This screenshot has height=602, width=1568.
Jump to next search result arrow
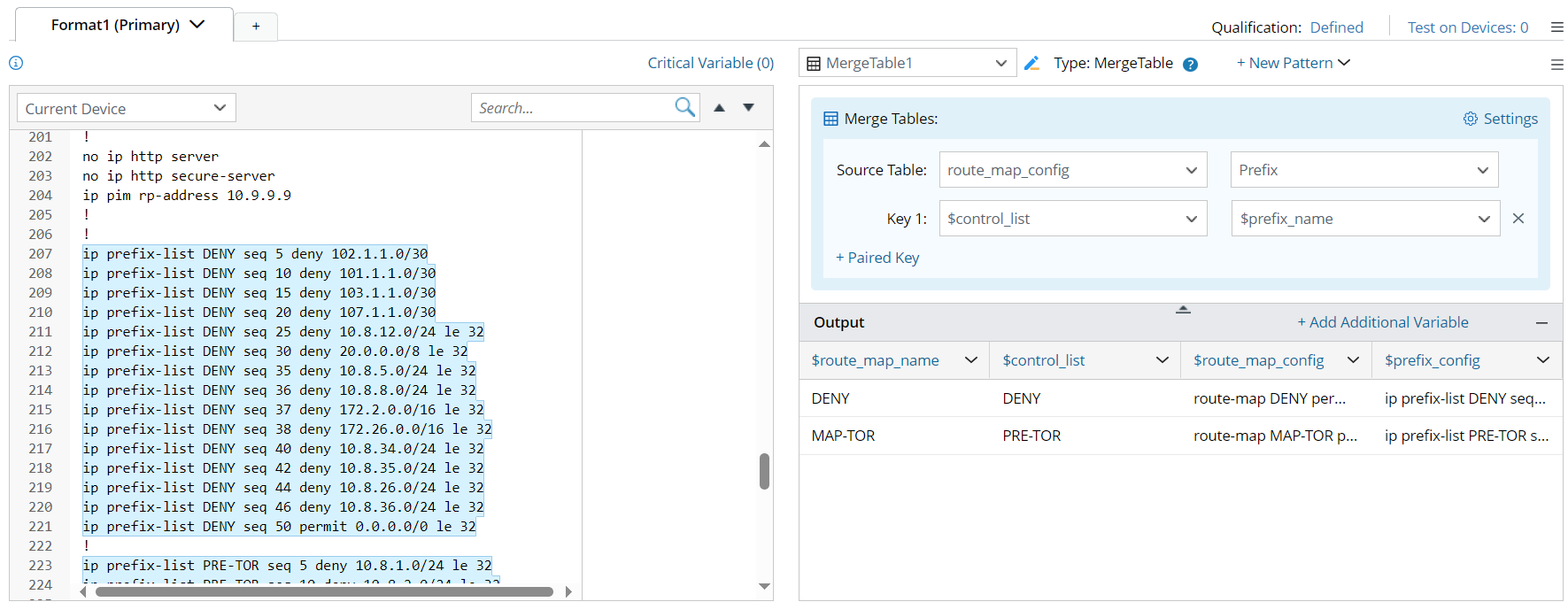[x=748, y=108]
